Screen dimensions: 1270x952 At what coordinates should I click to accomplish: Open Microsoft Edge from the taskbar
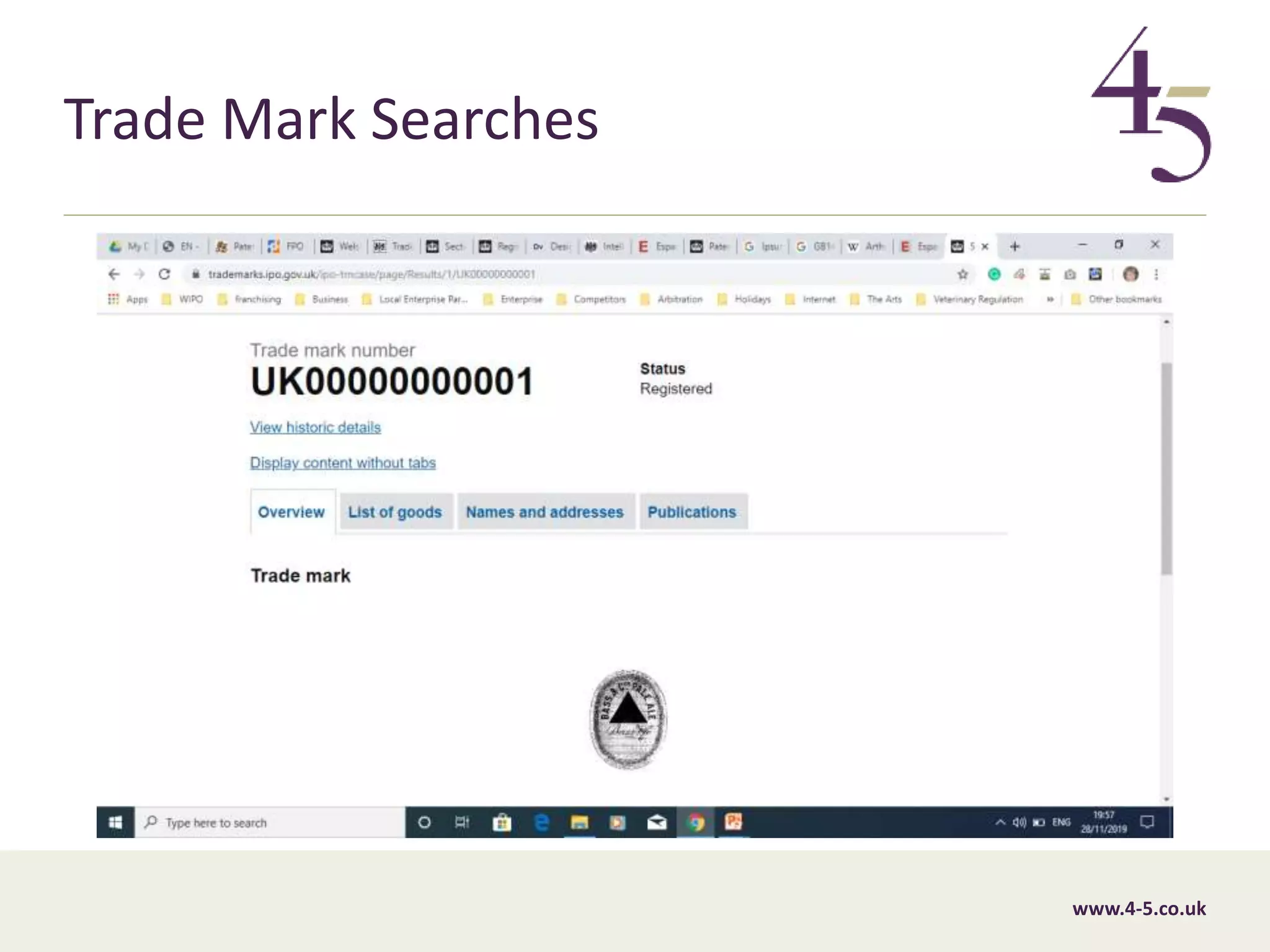(x=541, y=822)
